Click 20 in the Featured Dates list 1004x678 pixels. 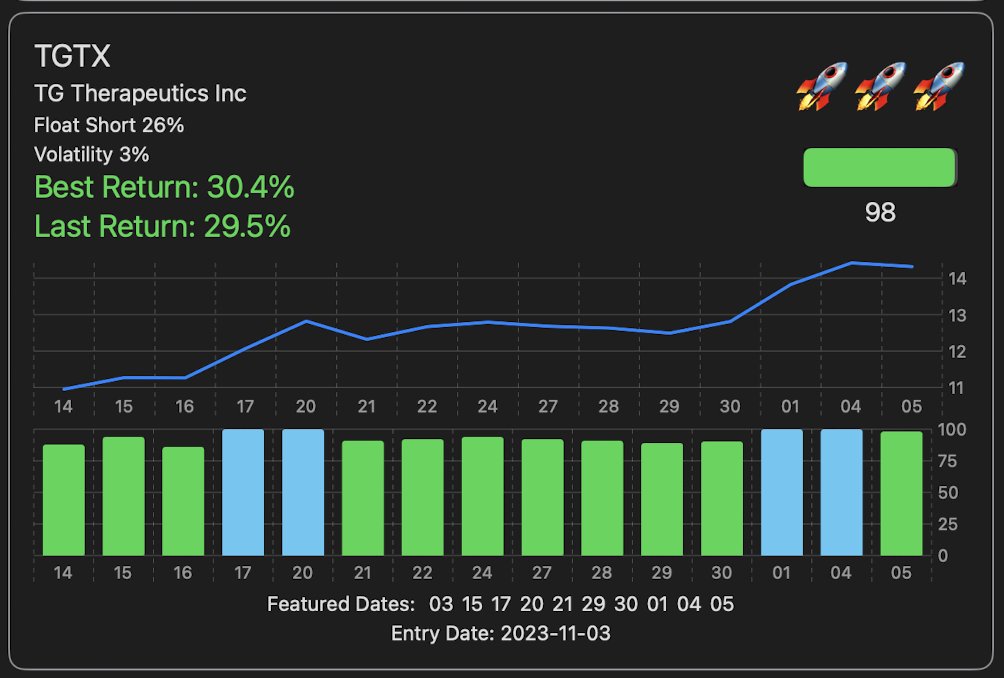point(531,604)
